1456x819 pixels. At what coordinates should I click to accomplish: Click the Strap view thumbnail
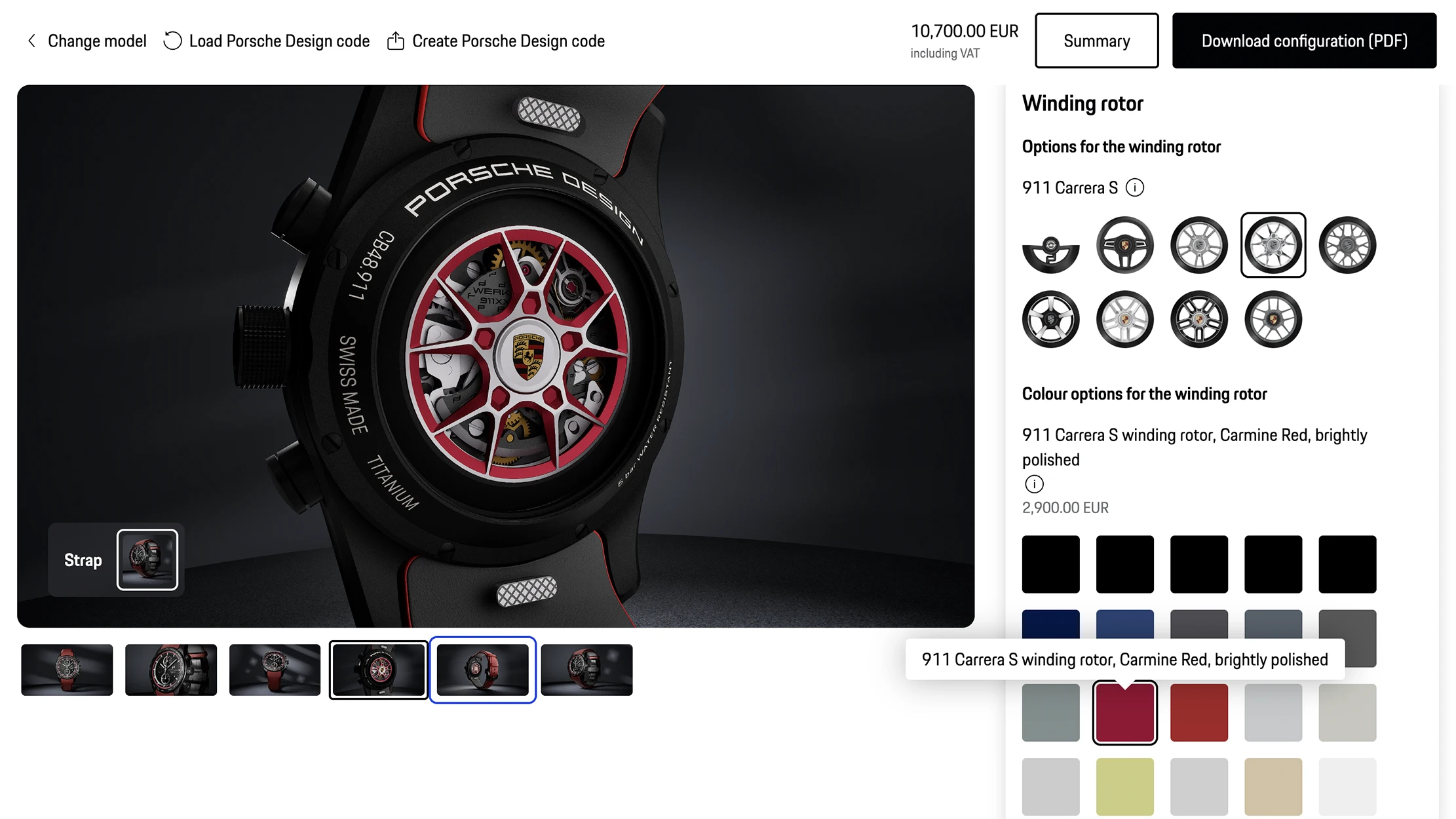(x=147, y=560)
